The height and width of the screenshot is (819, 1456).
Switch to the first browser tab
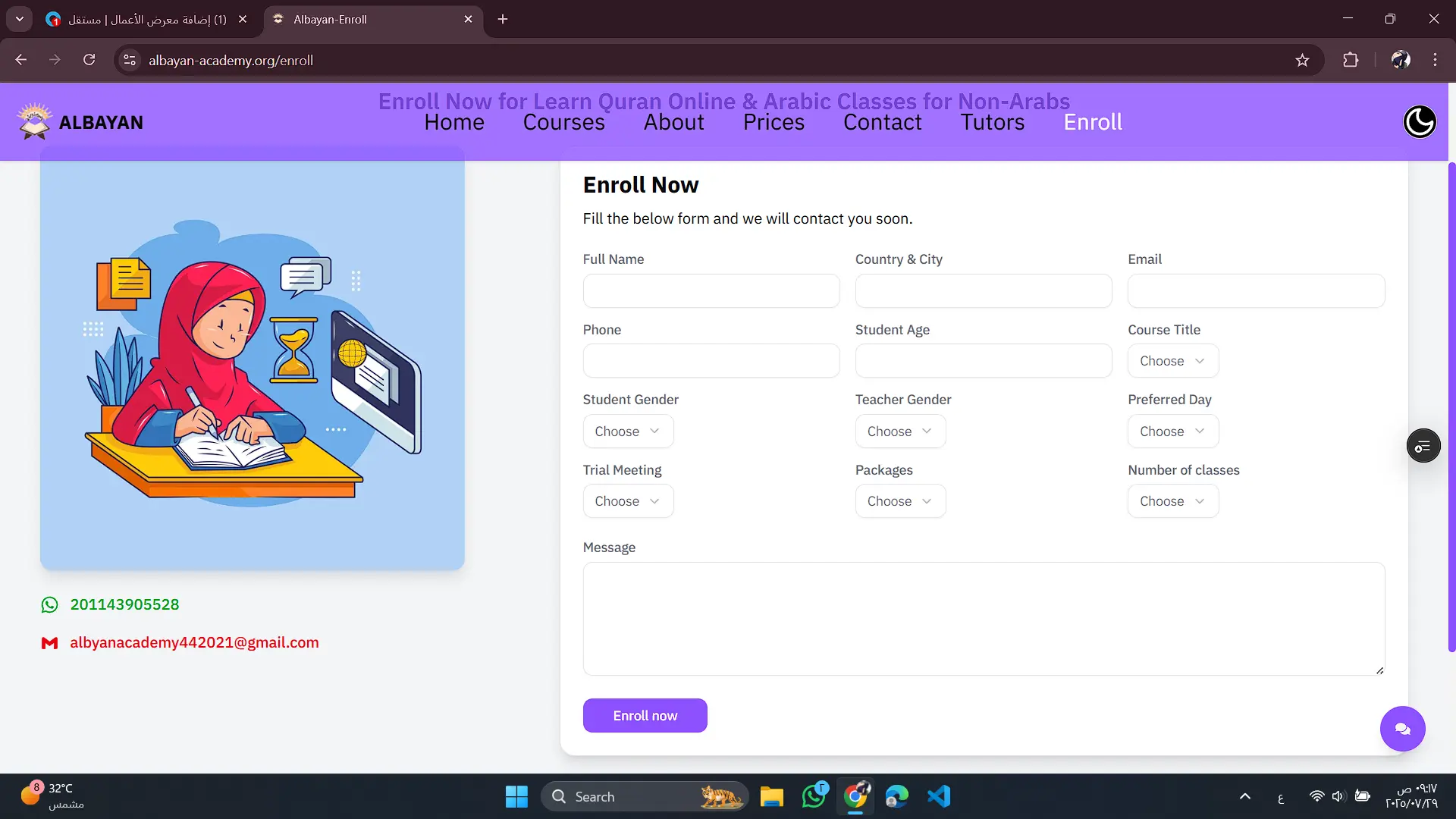(144, 20)
